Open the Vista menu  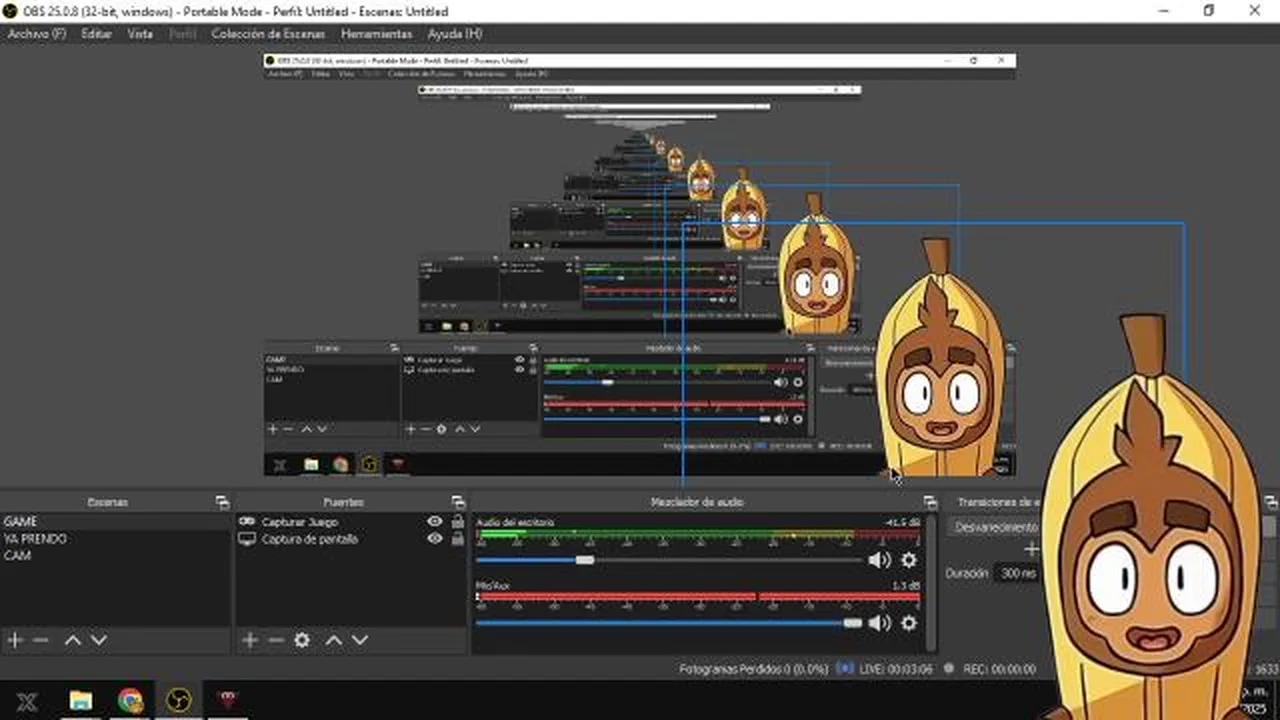coord(140,33)
